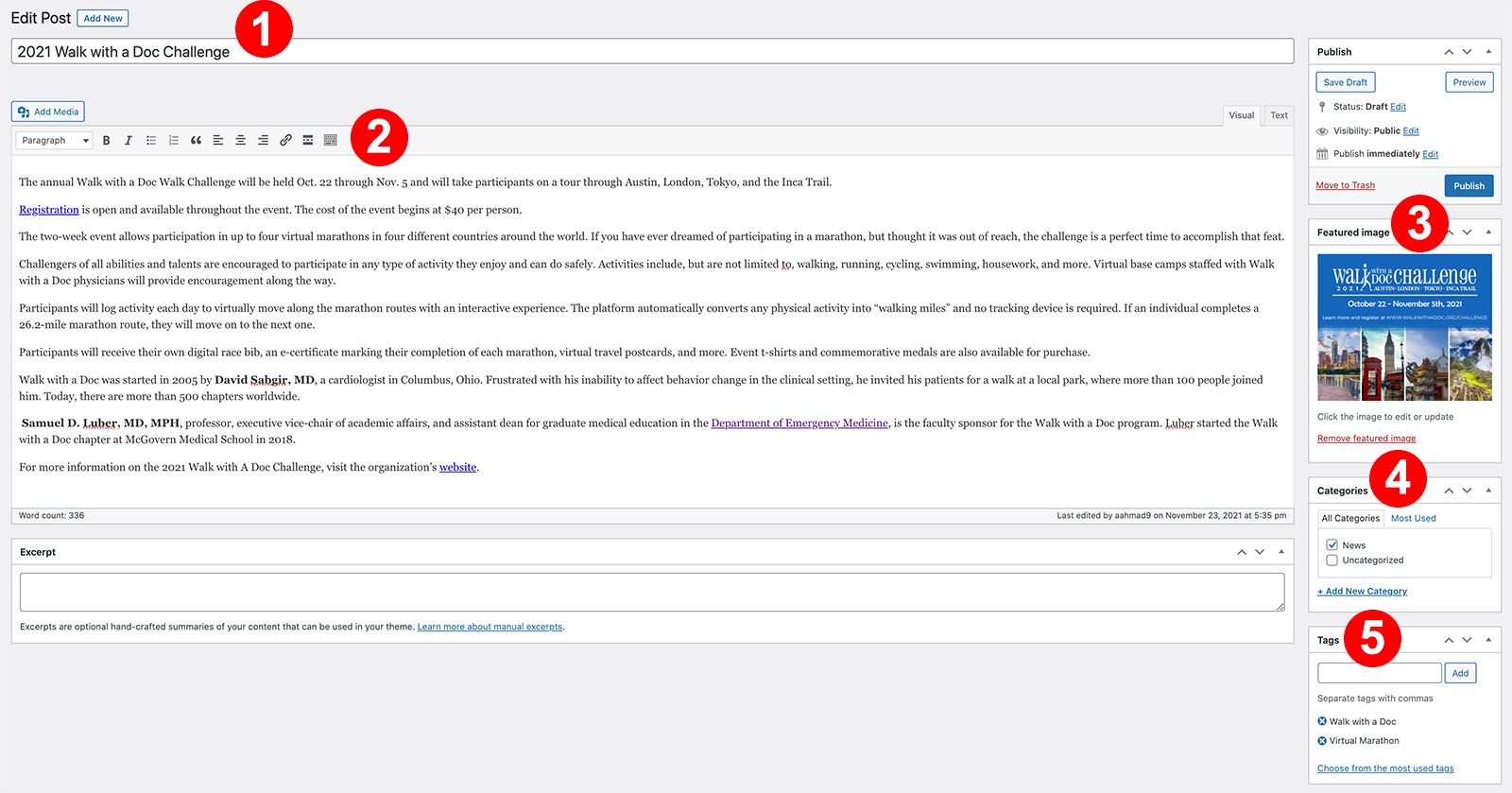Screen dimensions: 1512x793
Task: Insert a numbered list
Action: click(x=174, y=141)
